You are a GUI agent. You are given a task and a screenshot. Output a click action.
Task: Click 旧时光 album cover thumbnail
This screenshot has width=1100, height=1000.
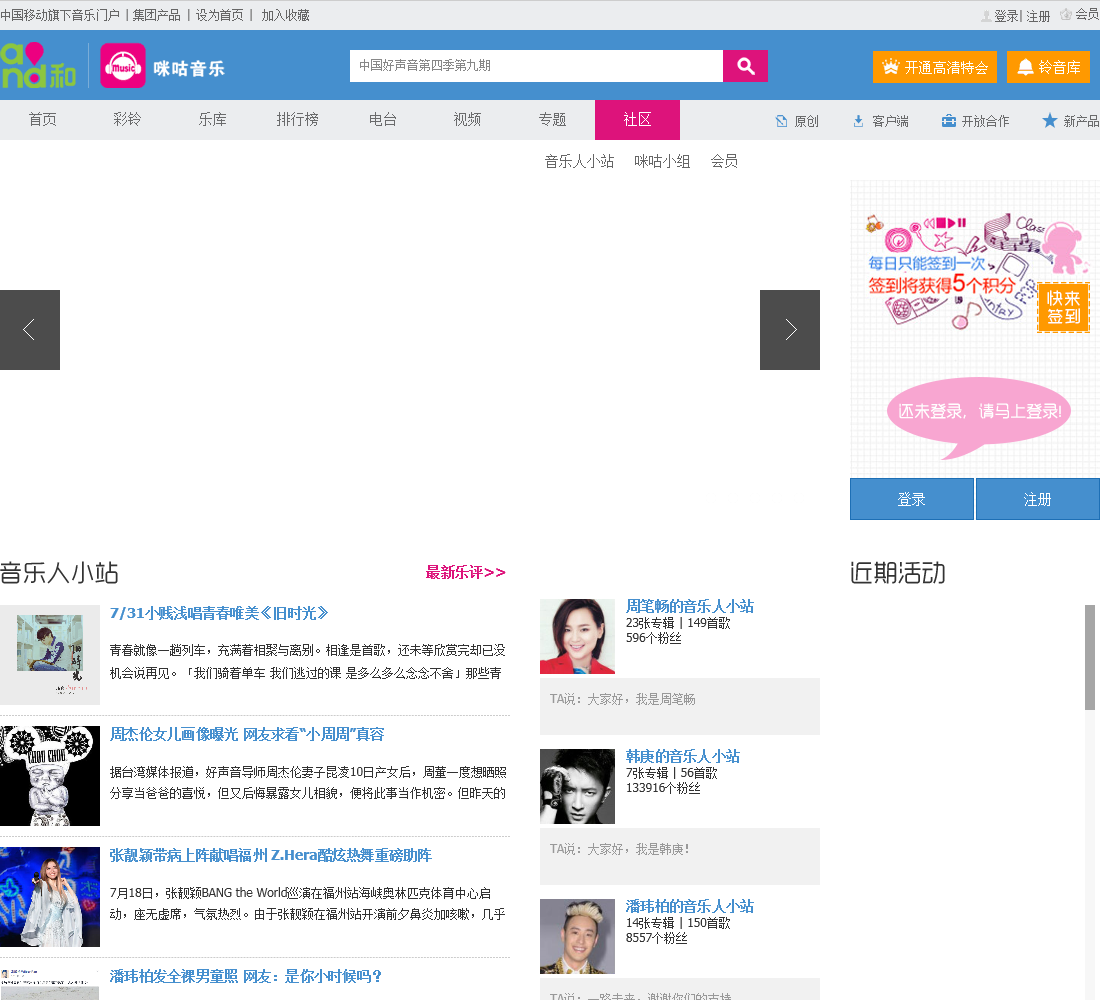[x=50, y=655]
